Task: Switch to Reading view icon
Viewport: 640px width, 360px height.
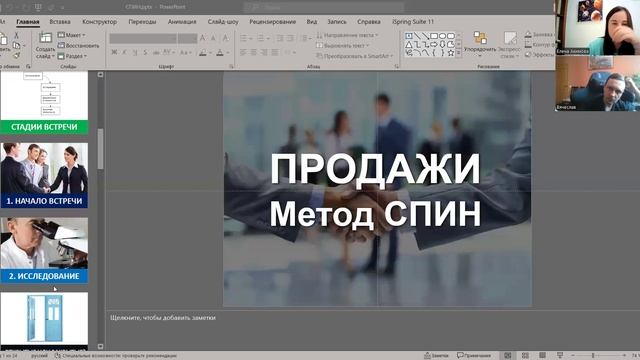Action: [542, 356]
